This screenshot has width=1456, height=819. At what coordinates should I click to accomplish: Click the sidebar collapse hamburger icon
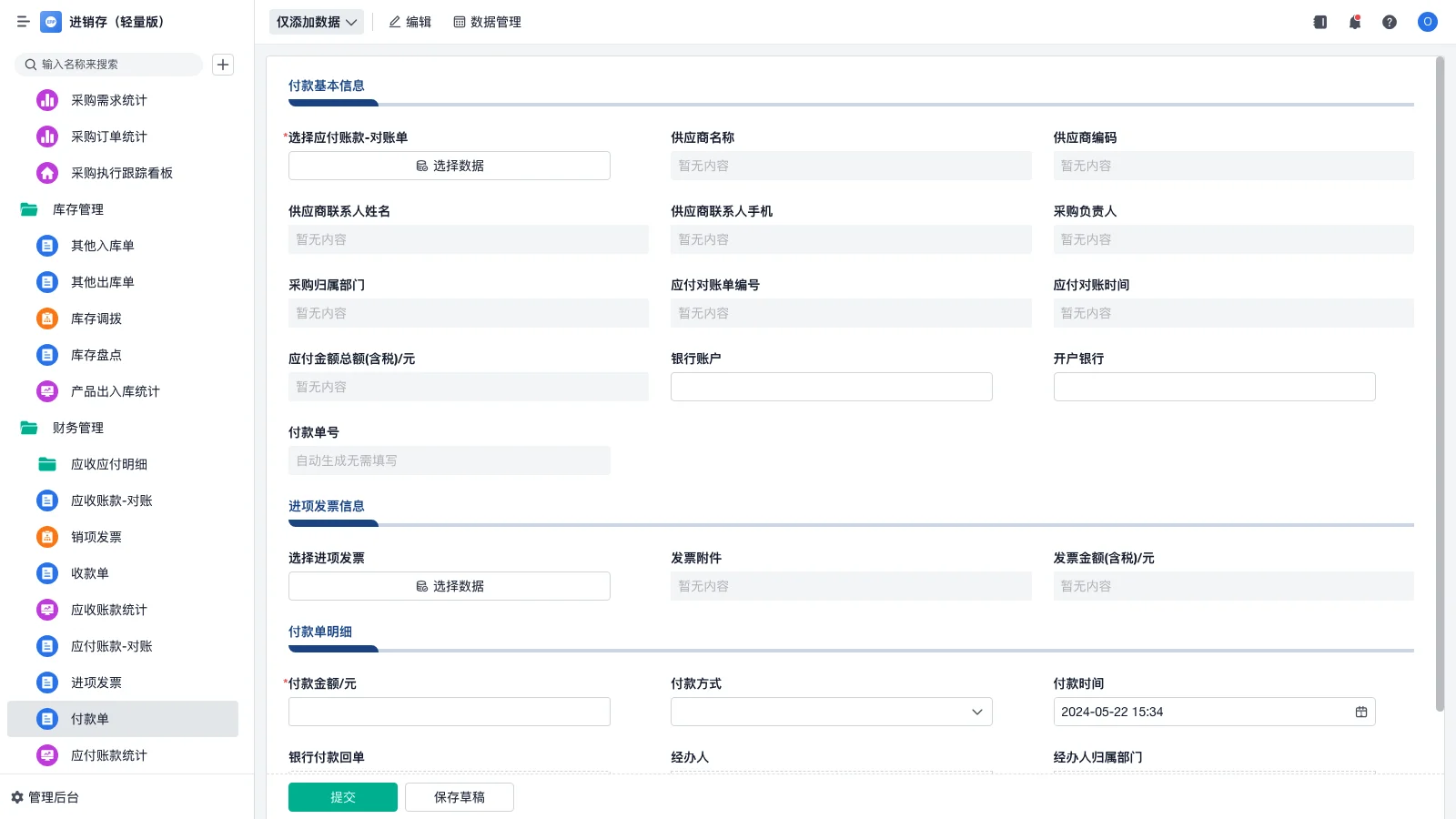(24, 22)
